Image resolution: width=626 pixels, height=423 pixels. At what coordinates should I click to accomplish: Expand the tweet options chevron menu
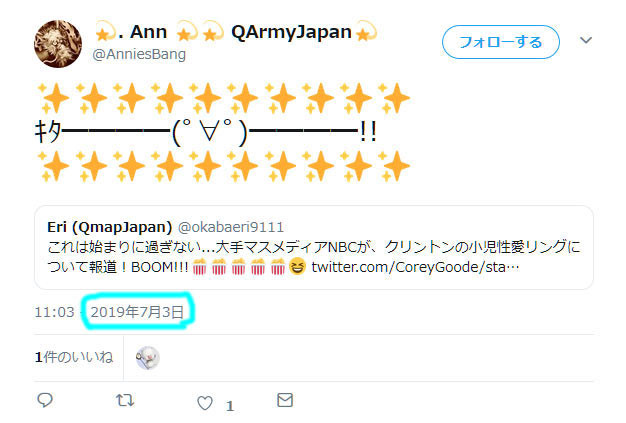pyautogui.click(x=586, y=40)
